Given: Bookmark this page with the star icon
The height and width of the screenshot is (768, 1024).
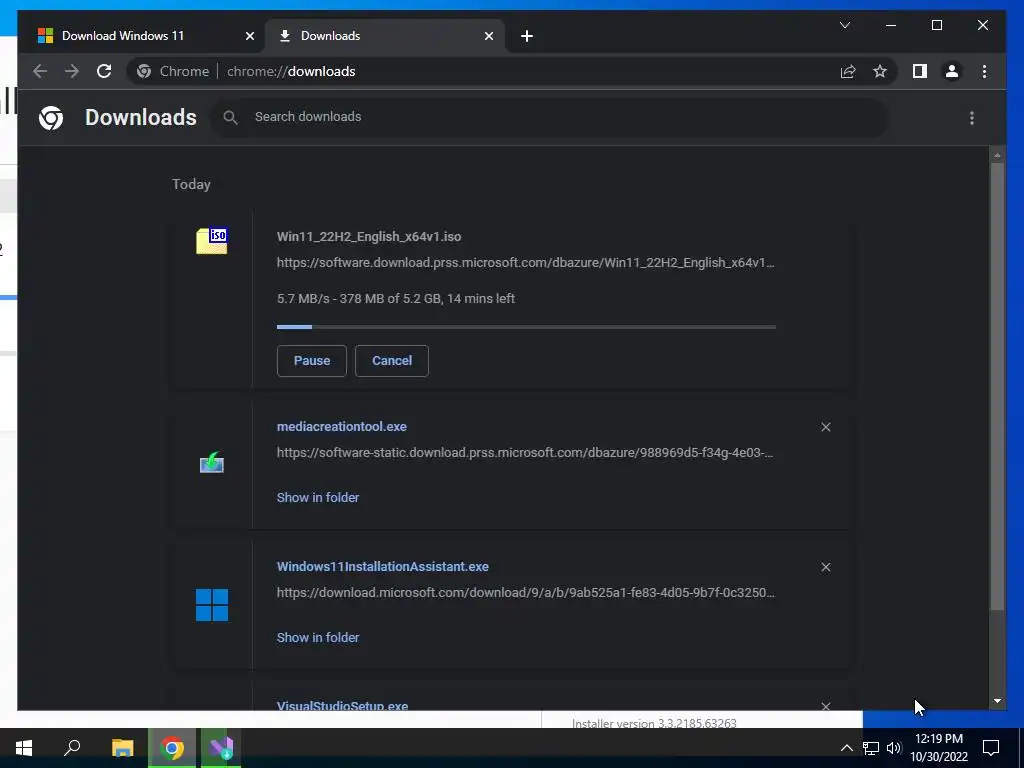Looking at the screenshot, I should (880, 71).
